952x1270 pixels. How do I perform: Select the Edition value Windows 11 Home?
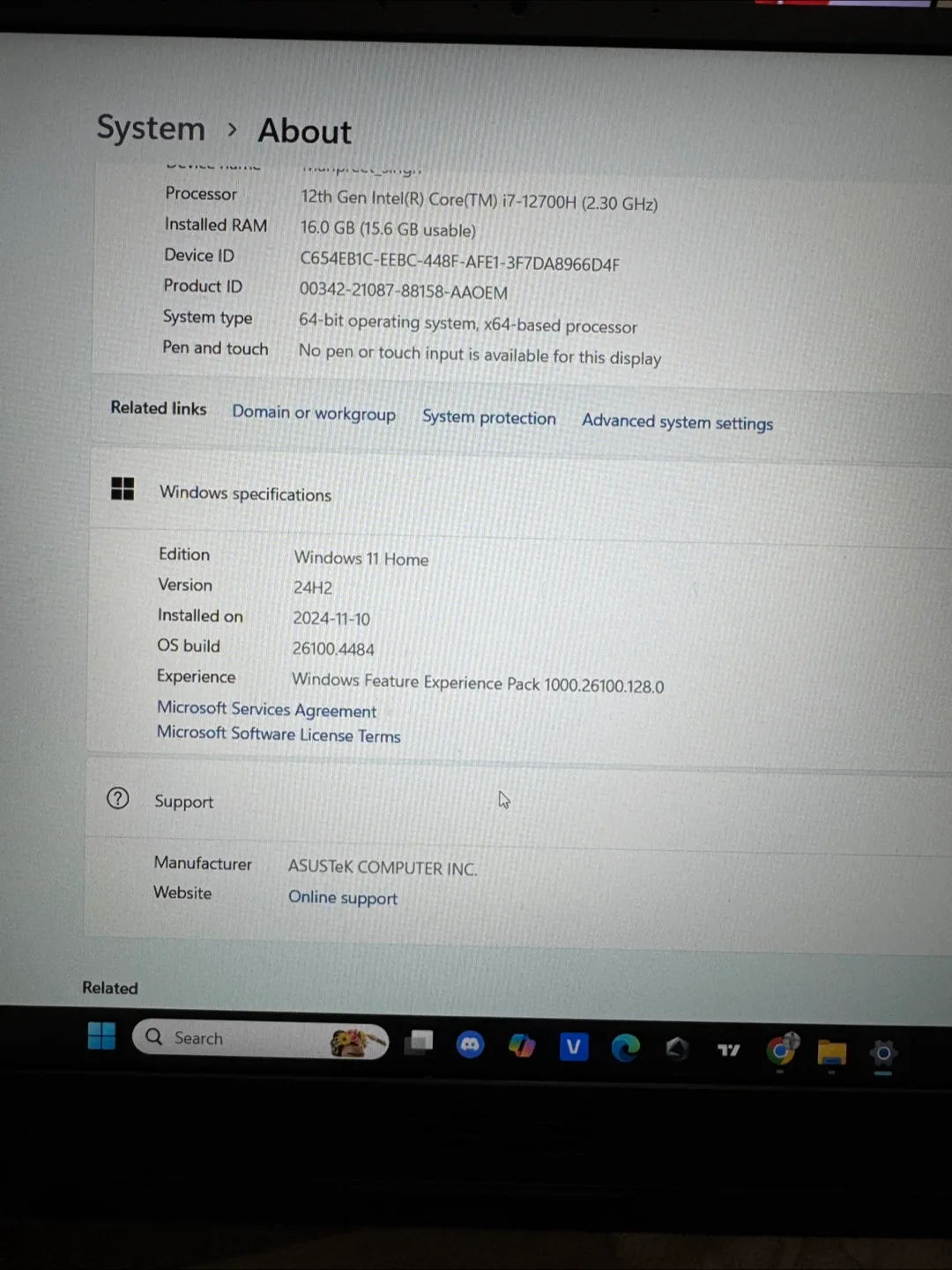pyautogui.click(x=361, y=558)
